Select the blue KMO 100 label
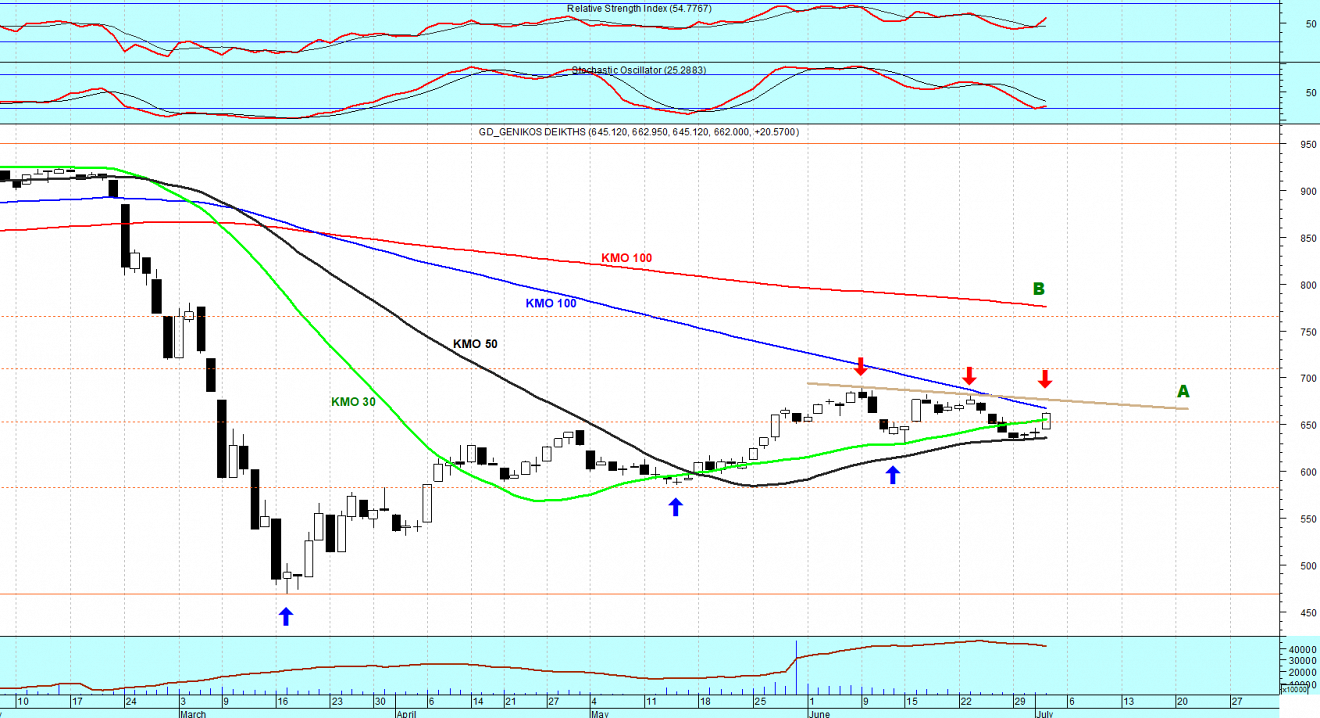This screenshot has height=718, width=1320. coord(551,303)
